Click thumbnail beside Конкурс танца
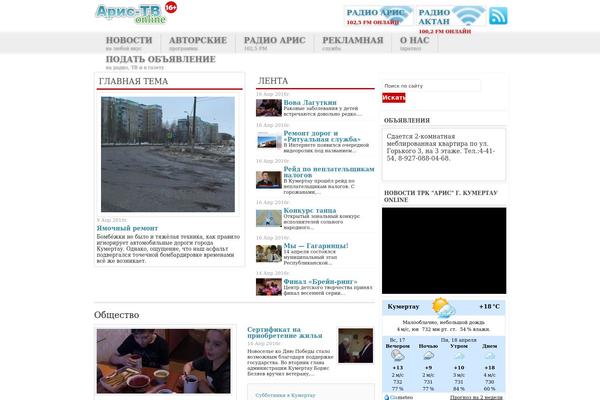Image resolution: width=600 pixels, height=400 pixels. (269, 218)
